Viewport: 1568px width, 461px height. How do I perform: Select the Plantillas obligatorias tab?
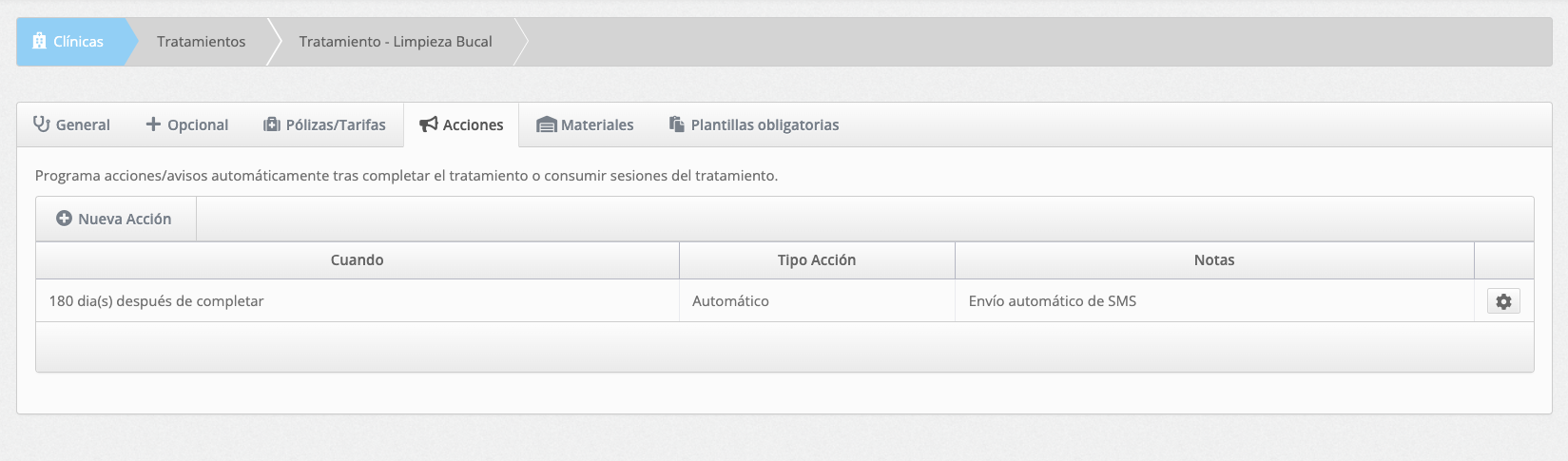tap(754, 125)
